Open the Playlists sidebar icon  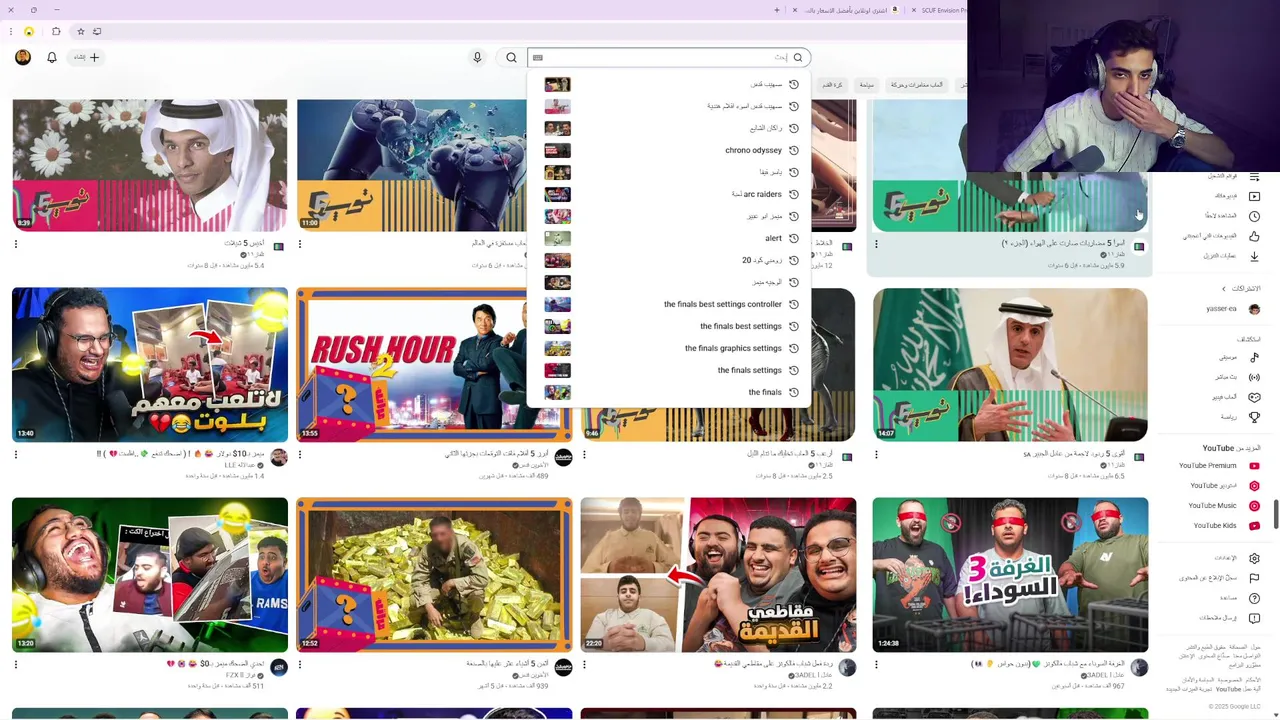[1254, 176]
